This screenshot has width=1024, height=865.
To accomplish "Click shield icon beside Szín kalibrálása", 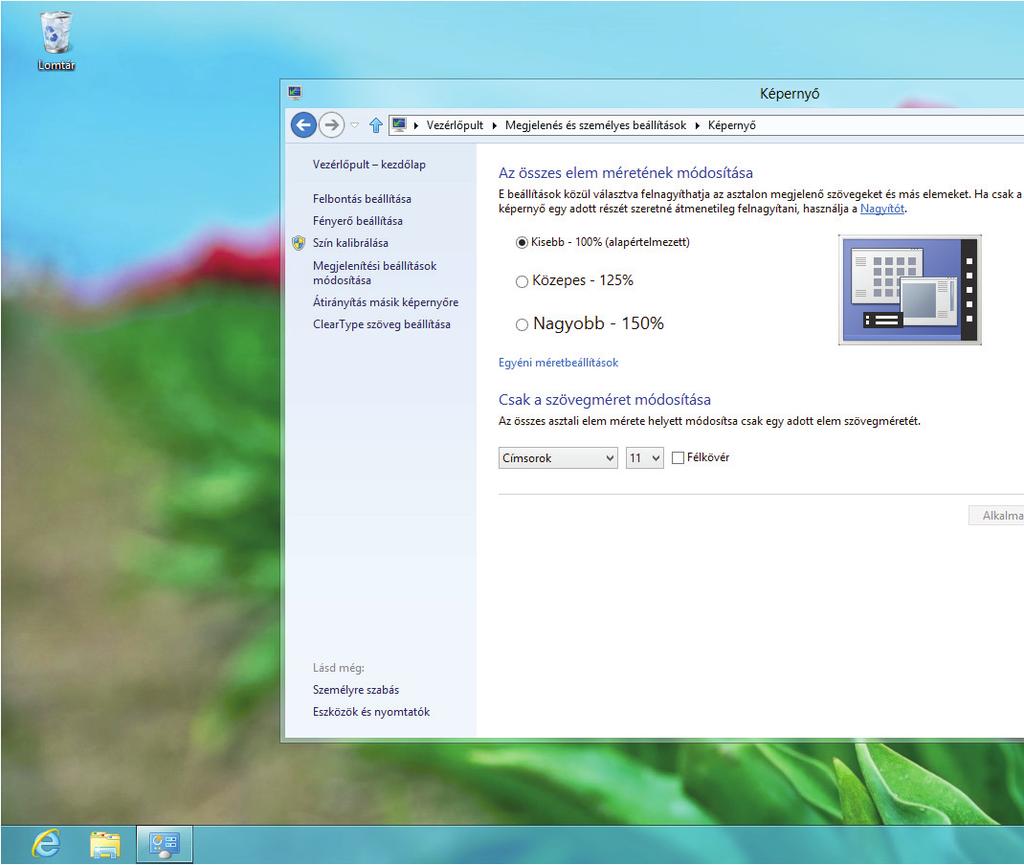I will [x=298, y=243].
